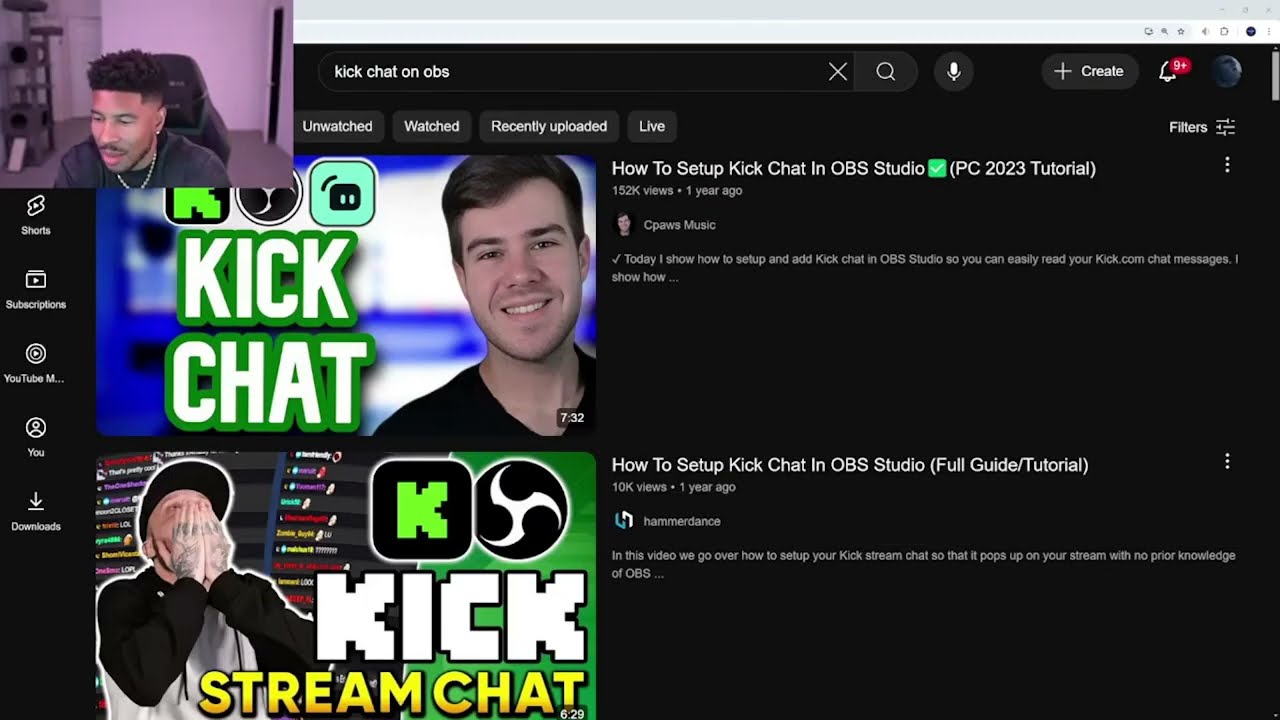This screenshot has height=720, width=1280.
Task: Go to Cpaws Music channel name
Action: tap(680, 225)
